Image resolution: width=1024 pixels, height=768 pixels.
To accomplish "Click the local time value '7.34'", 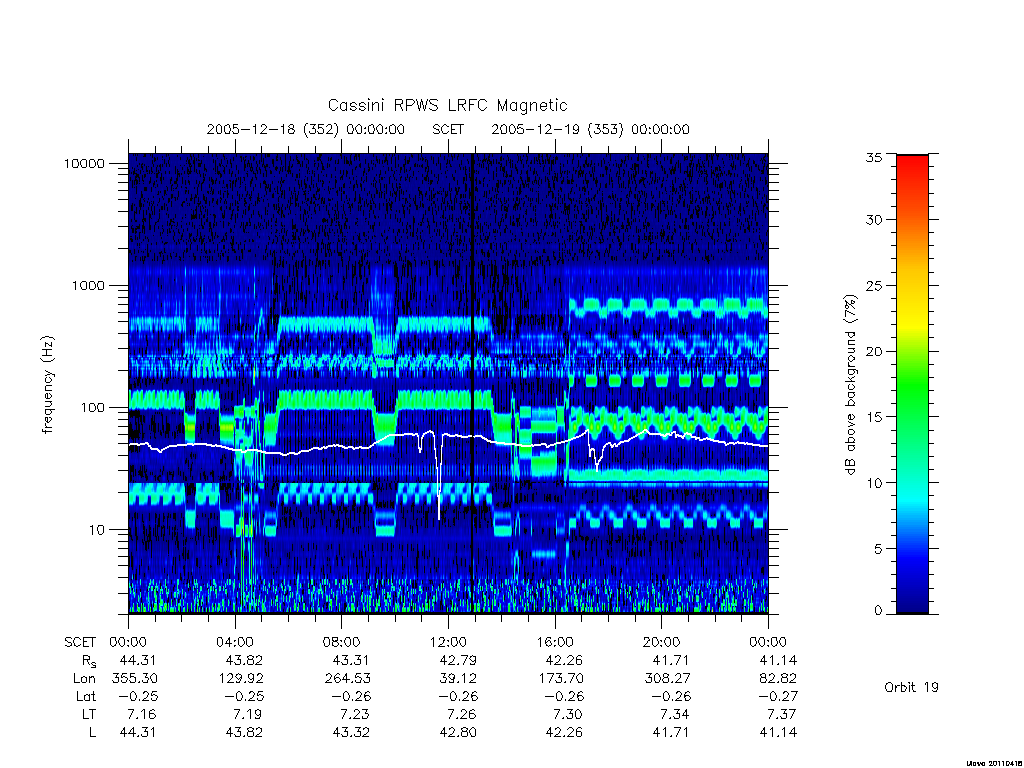I will pyautogui.click(x=675, y=715).
